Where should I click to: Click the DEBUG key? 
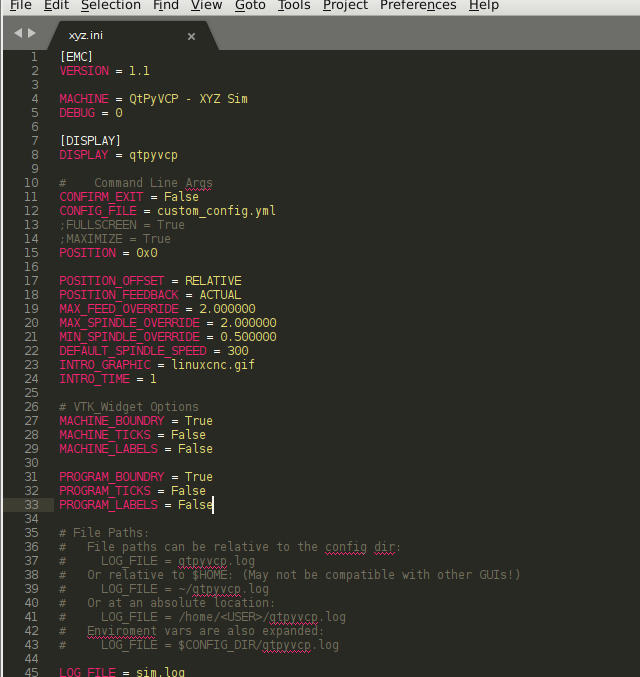tap(77, 113)
